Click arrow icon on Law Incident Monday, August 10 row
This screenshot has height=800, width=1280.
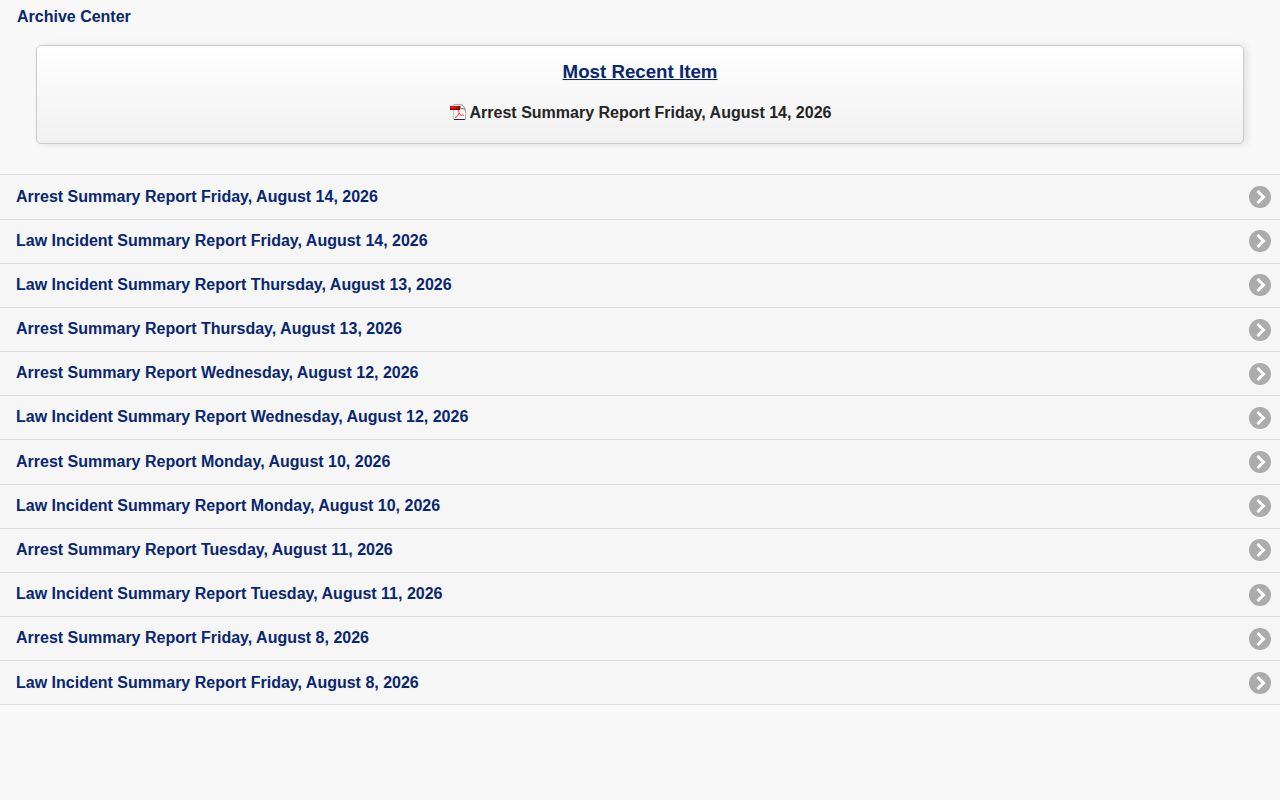pos(1260,506)
